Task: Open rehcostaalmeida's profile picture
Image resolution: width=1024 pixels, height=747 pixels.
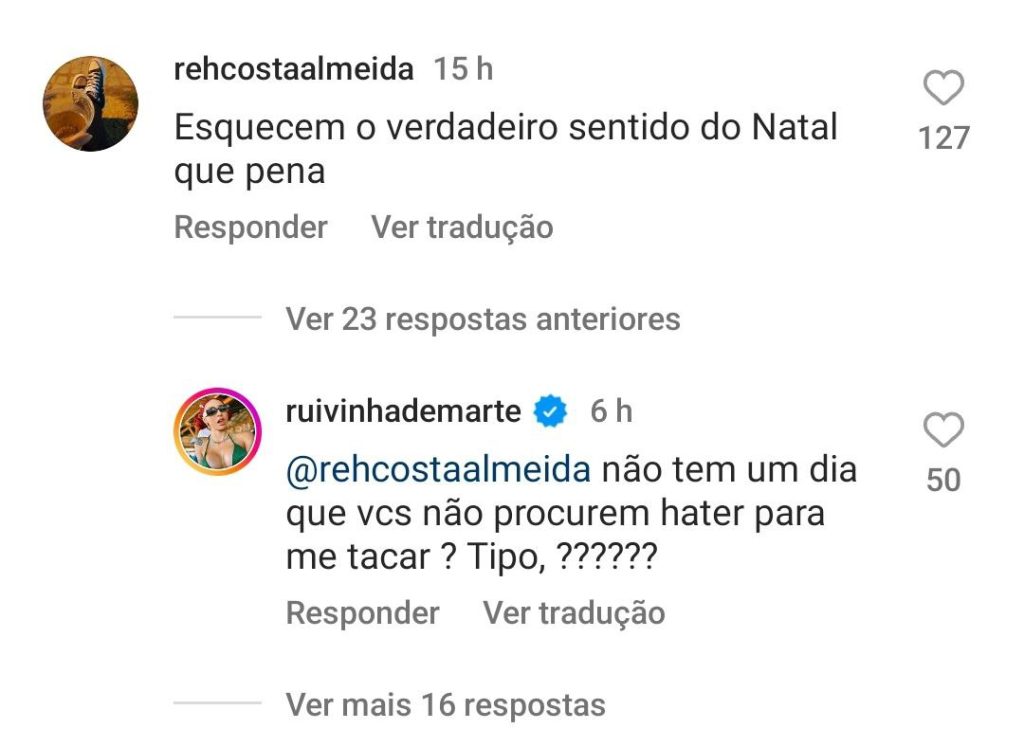Action: [x=90, y=103]
